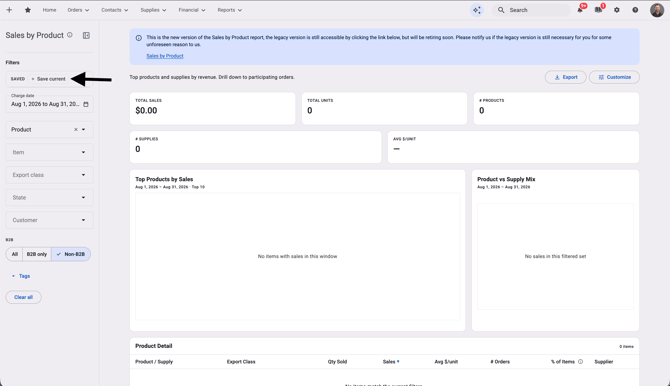Sort by the Sales column header
670x386 pixels.
[391, 362]
